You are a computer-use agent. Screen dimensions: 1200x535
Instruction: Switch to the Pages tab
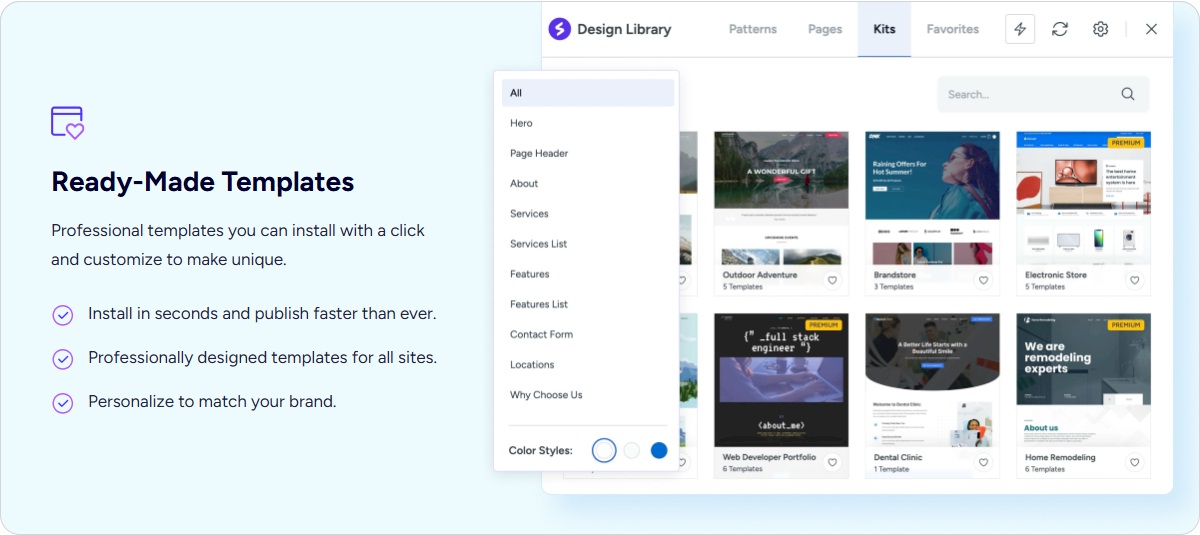point(825,29)
